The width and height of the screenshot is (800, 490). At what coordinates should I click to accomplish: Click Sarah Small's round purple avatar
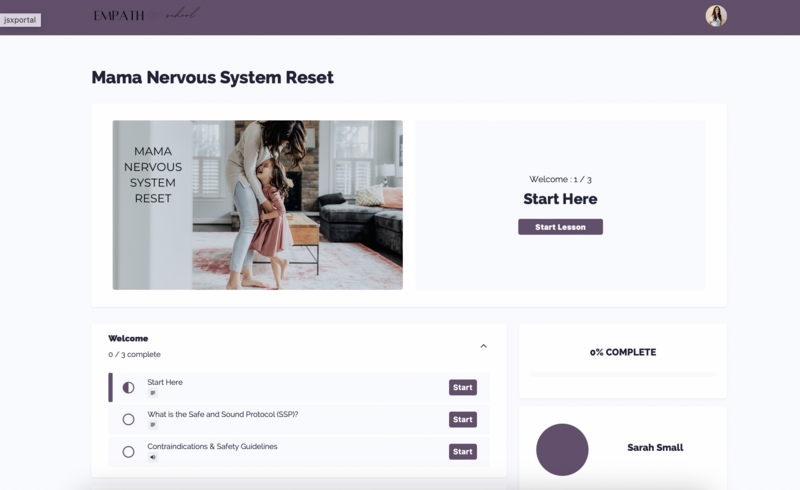(562, 449)
